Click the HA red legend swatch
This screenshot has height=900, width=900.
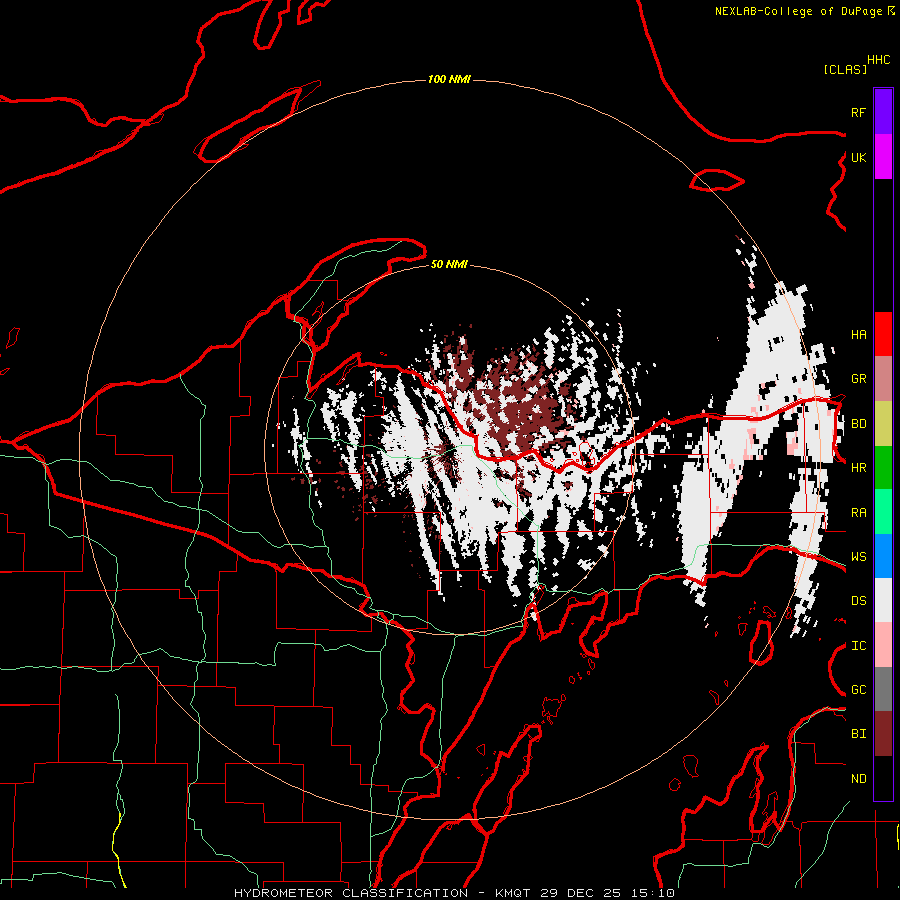[x=883, y=334]
